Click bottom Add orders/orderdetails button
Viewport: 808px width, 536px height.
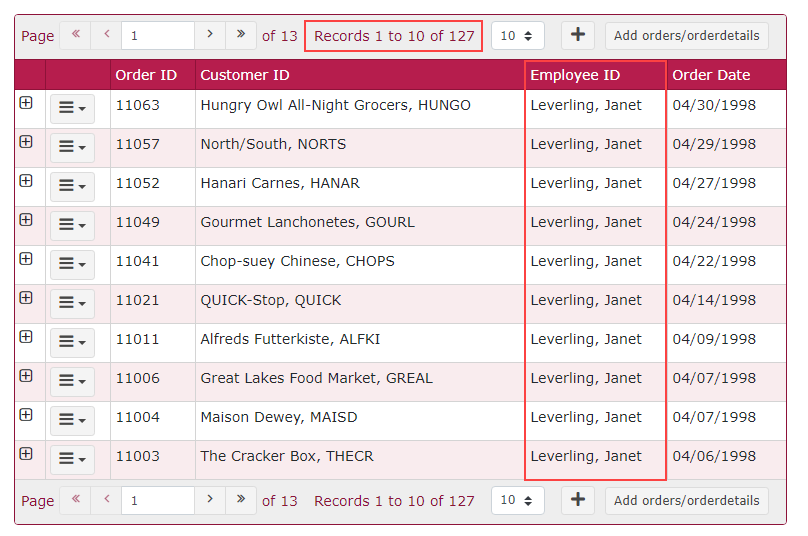point(686,501)
